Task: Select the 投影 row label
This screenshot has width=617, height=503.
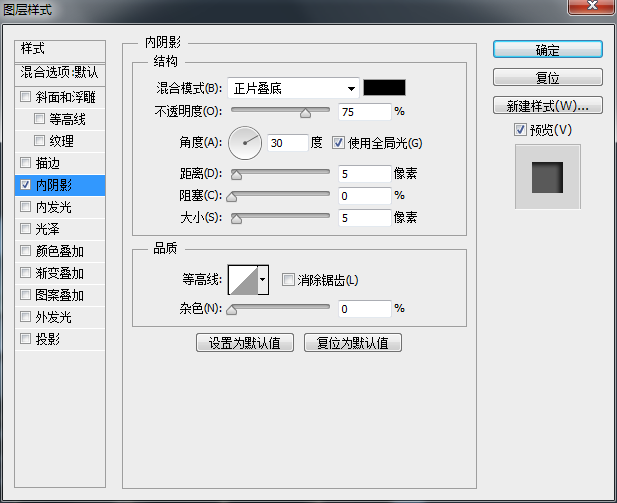Action: tap(48, 339)
